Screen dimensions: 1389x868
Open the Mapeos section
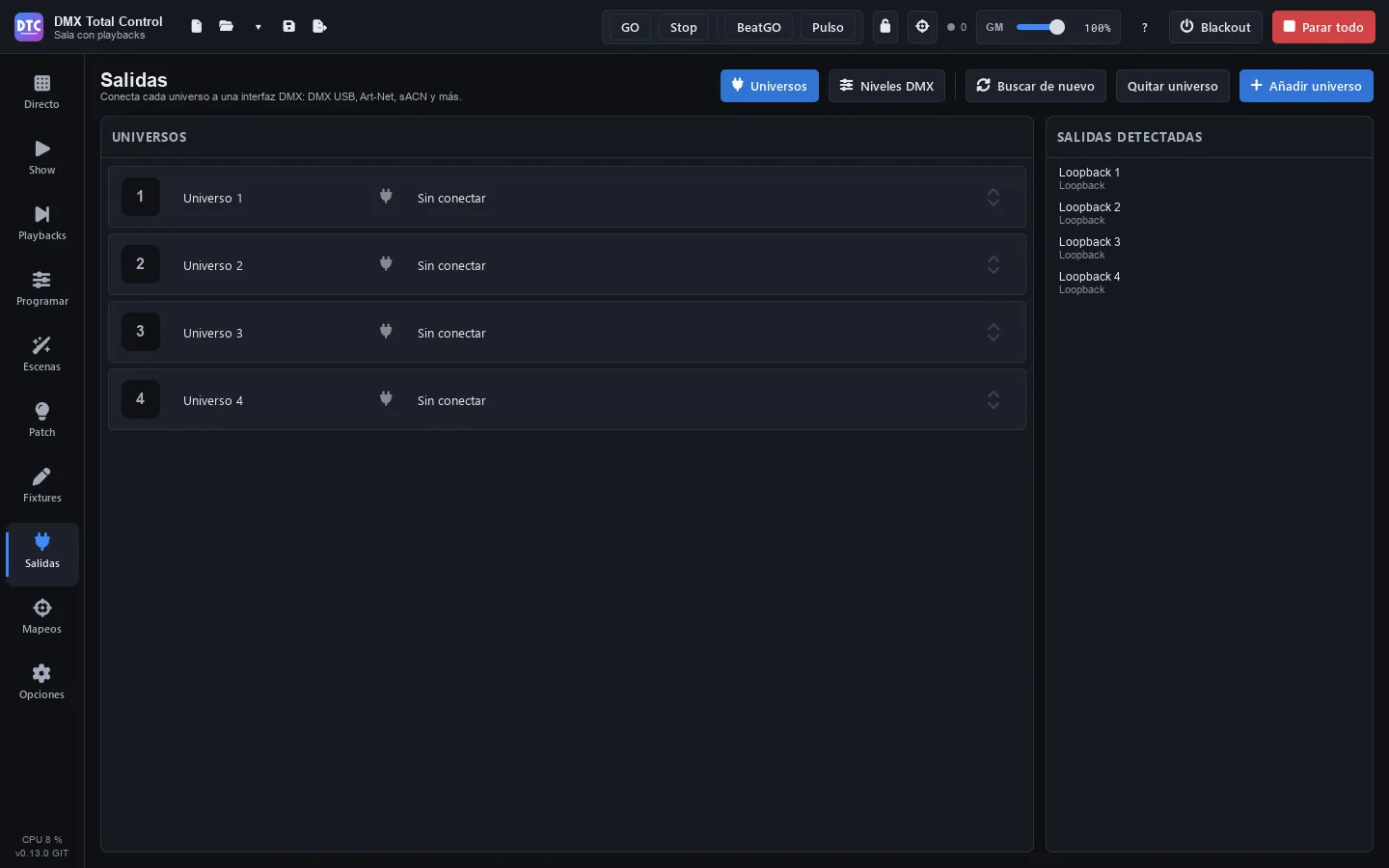41,617
